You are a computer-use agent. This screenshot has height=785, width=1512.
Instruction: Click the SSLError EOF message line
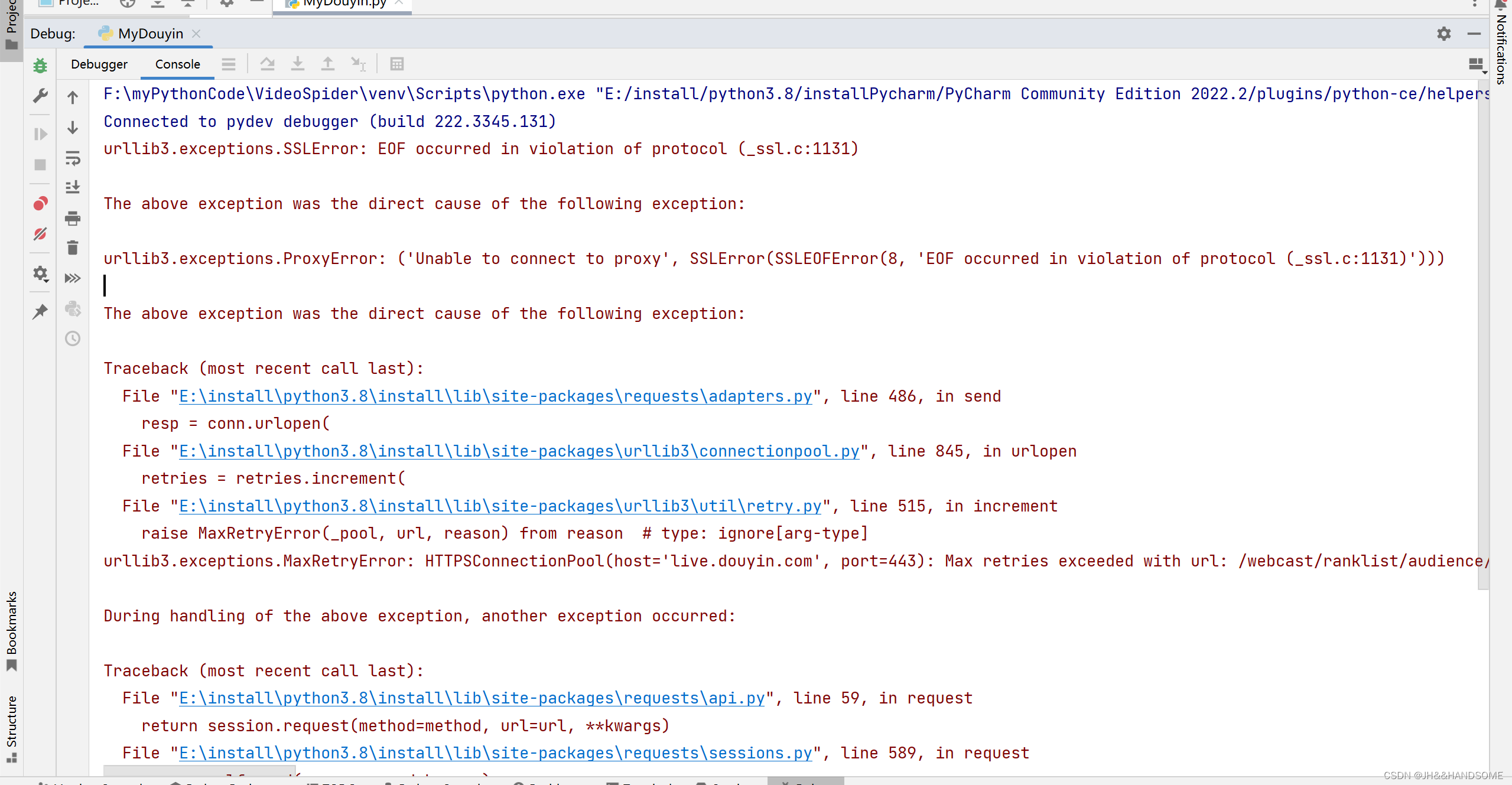[x=481, y=149]
